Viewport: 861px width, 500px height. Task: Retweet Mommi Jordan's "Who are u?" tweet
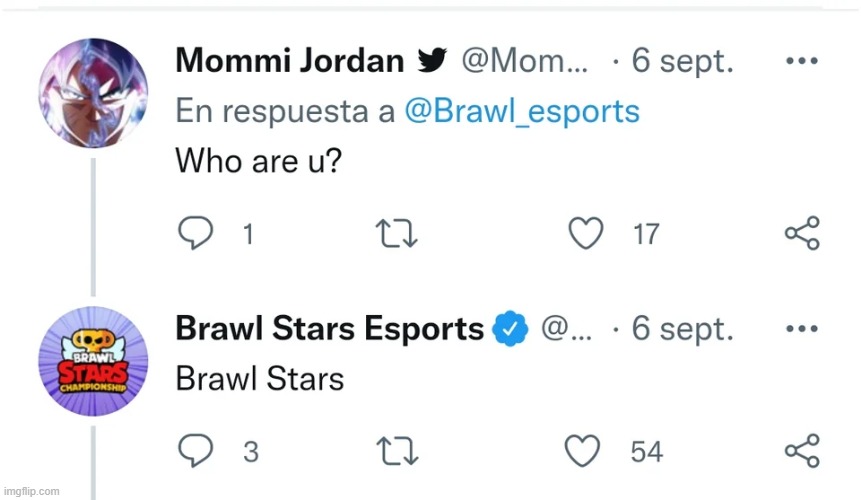[396, 233]
